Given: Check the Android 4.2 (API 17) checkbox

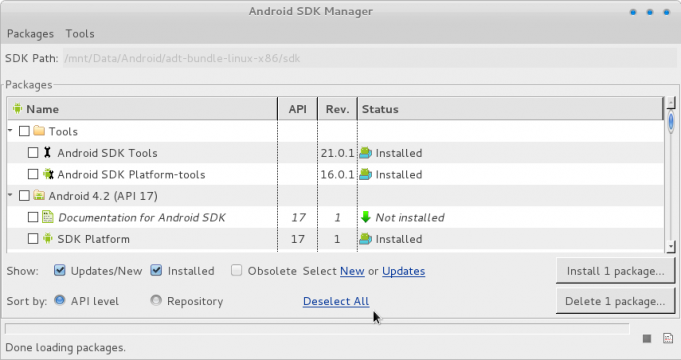Looking at the screenshot, I should pos(24,196).
